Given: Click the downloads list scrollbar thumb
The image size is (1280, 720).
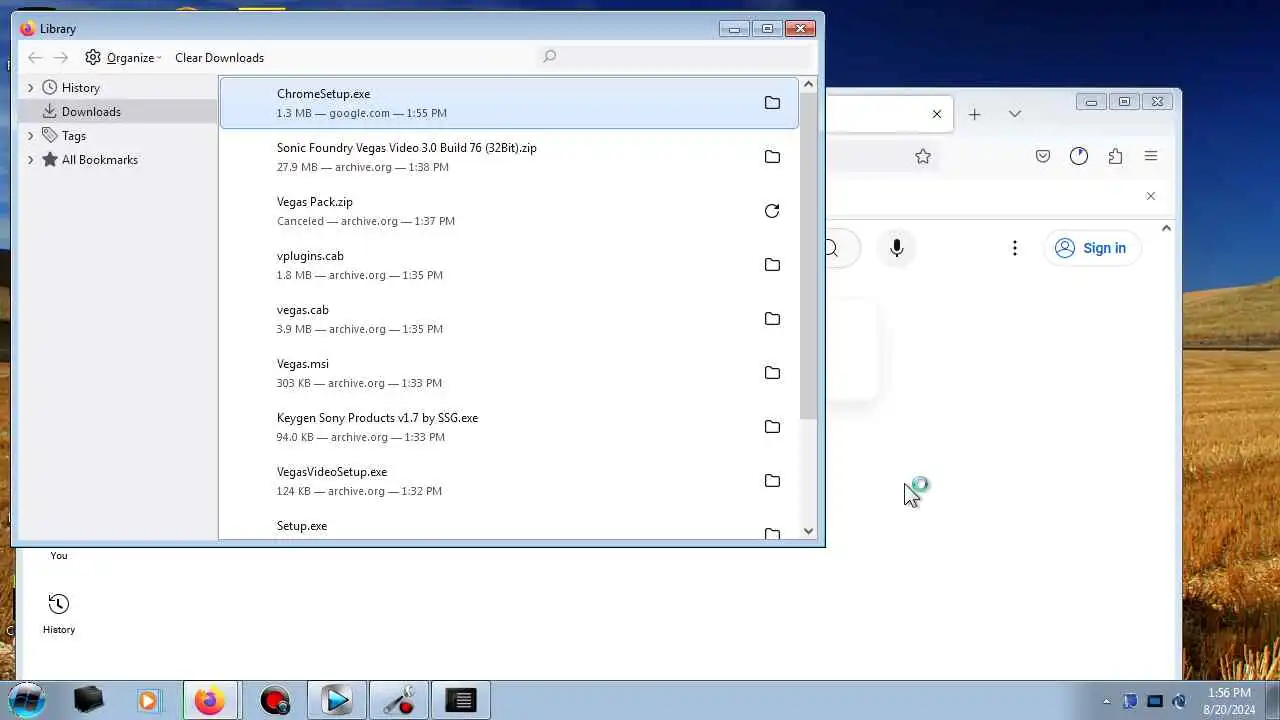Looking at the screenshot, I should (x=808, y=258).
